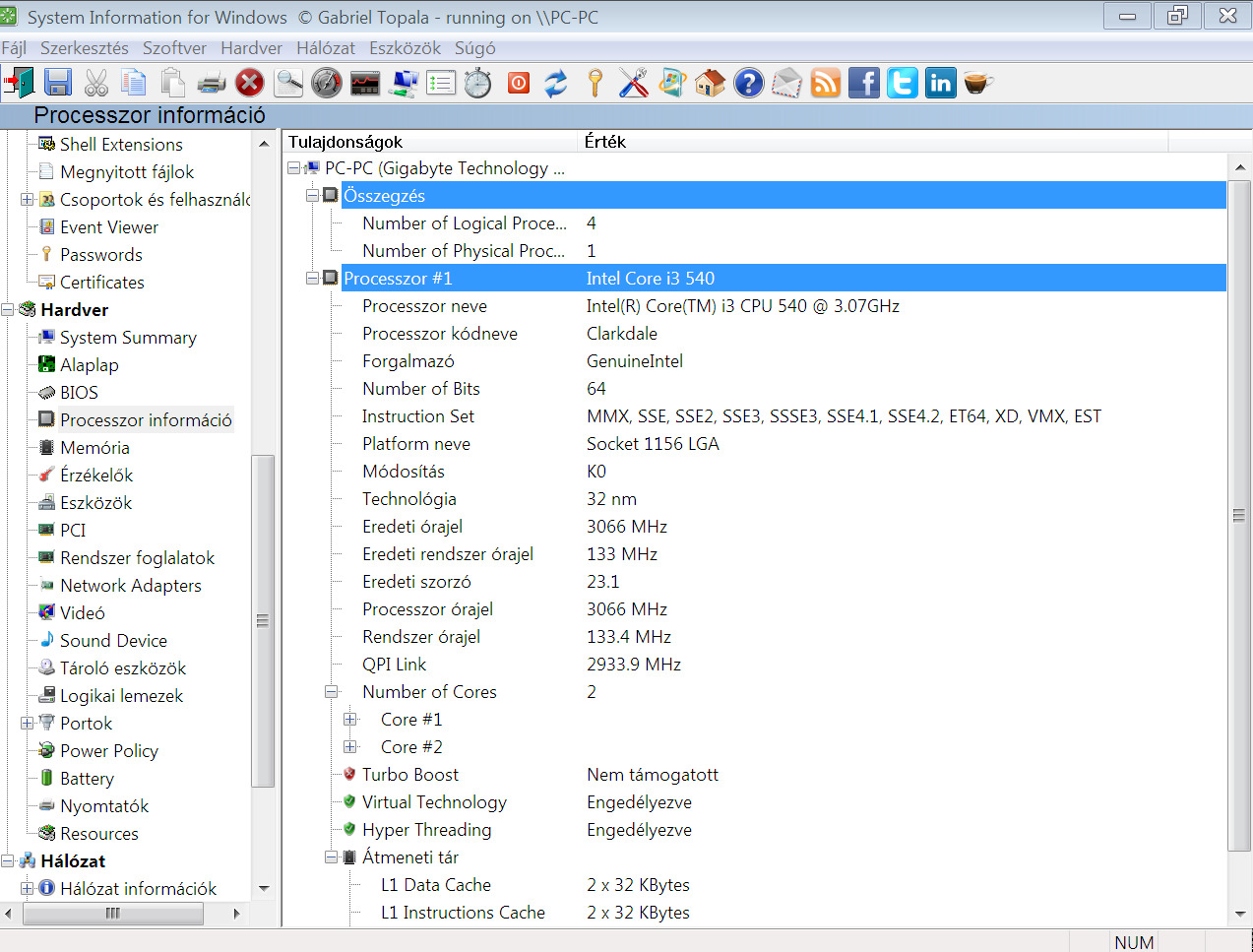Screen dimensions: 1253x952
Task: Click the LinkedIn icon in toolbar
Action: [941, 84]
